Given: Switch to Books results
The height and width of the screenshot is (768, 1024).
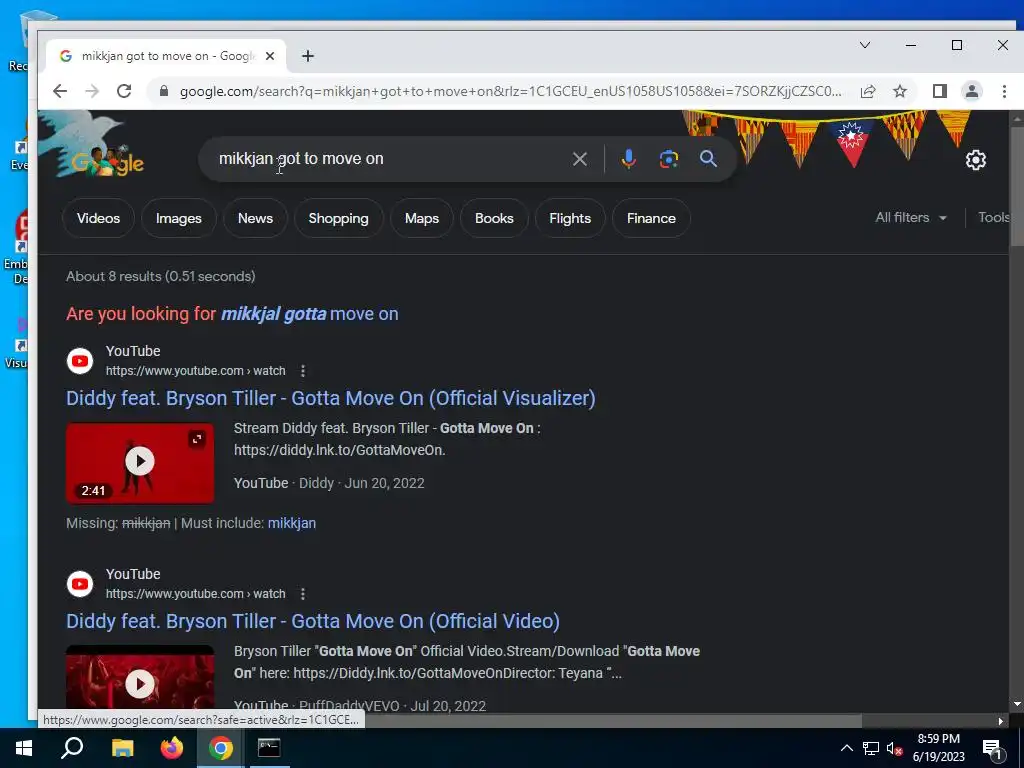Looking at the screenshot, I should click(x=494, y=218).
